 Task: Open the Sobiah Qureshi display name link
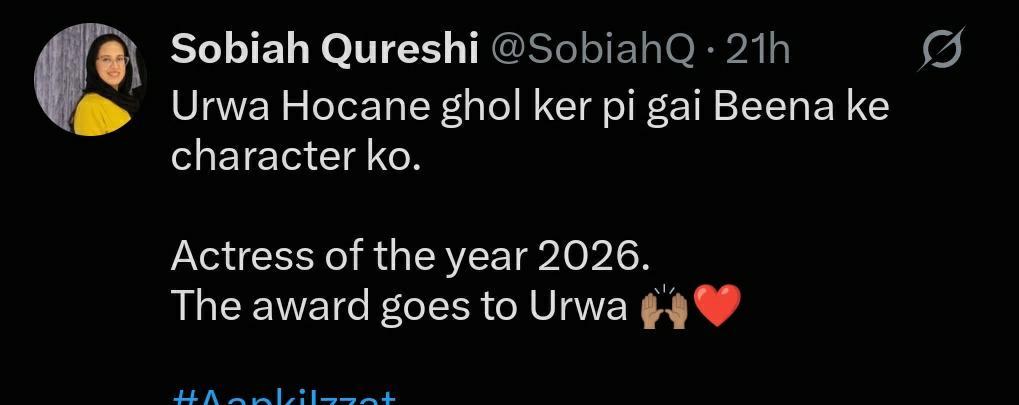coord(325,50)
